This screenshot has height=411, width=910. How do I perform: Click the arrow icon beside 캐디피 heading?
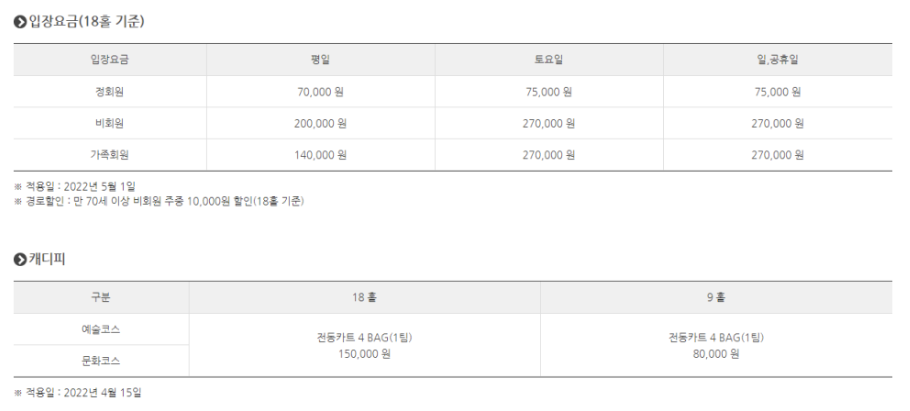[20, 260]
